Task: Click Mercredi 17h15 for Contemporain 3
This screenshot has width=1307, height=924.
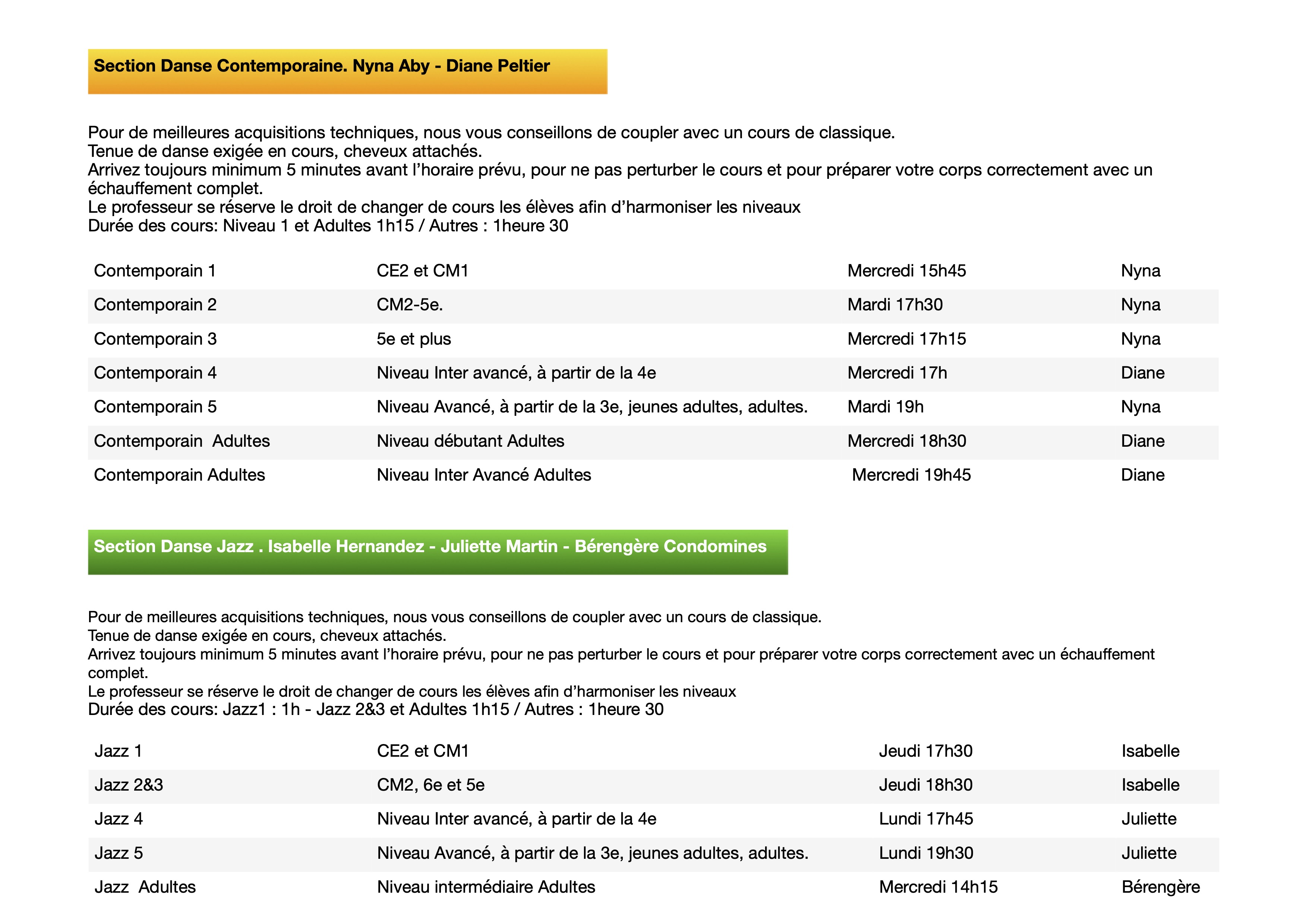Action: pyautogui.click(x=906, y=339)
